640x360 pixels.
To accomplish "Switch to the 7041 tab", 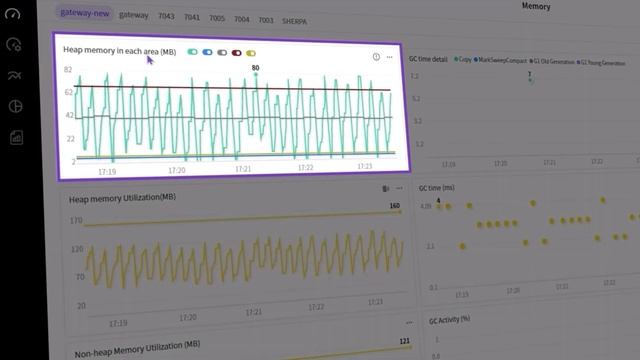I will [x=192, y=17].
